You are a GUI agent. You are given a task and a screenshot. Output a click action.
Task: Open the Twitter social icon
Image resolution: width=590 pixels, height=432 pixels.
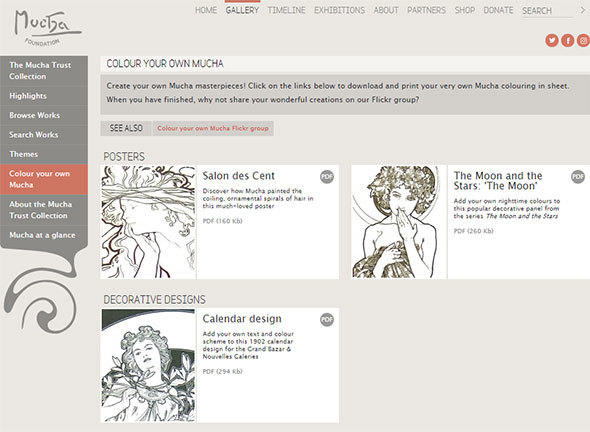pyautogui.click(x=552, y=40)
